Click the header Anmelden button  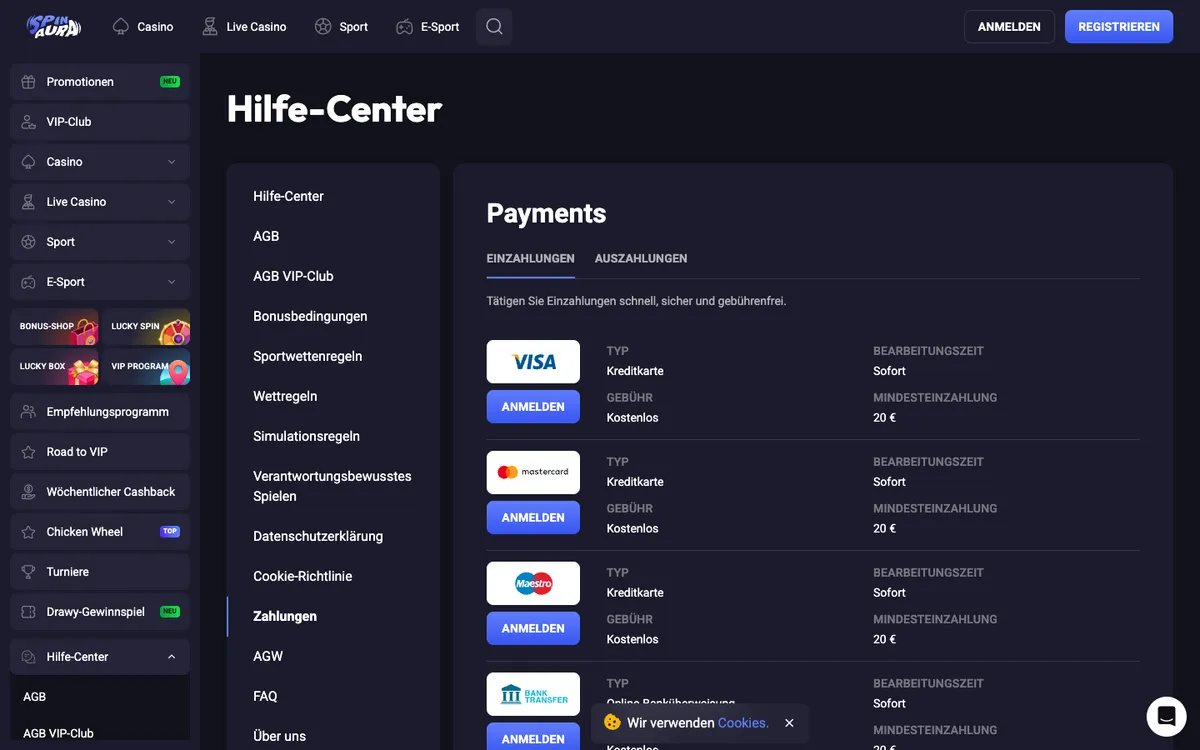[1009, 27]
